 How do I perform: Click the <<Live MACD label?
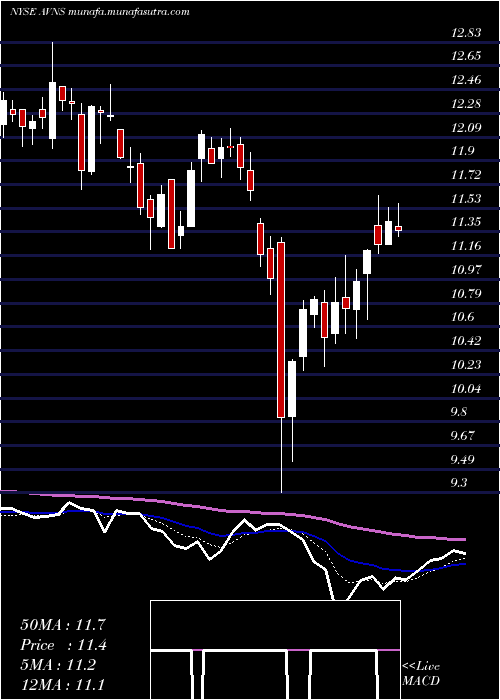click(x=421, y=673)
